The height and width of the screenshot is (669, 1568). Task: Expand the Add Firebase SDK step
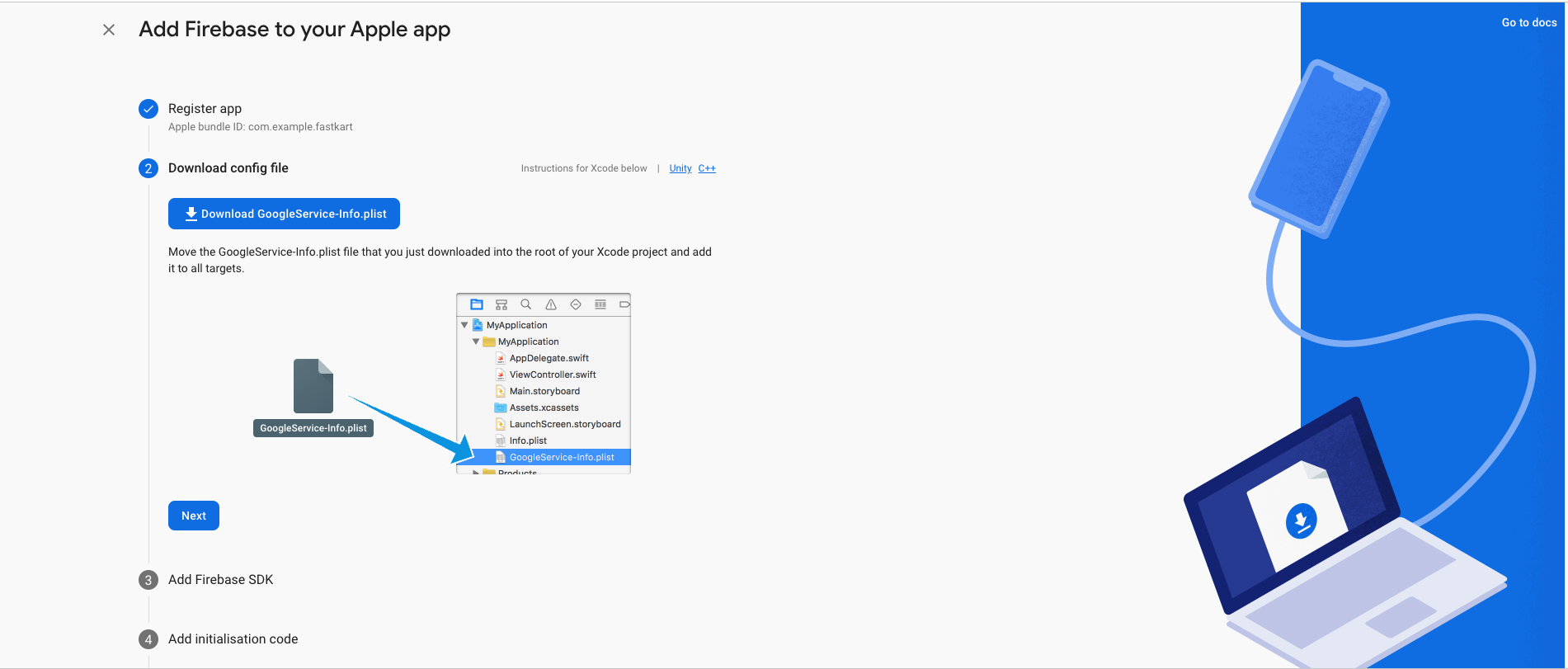[x=220, y=580]
